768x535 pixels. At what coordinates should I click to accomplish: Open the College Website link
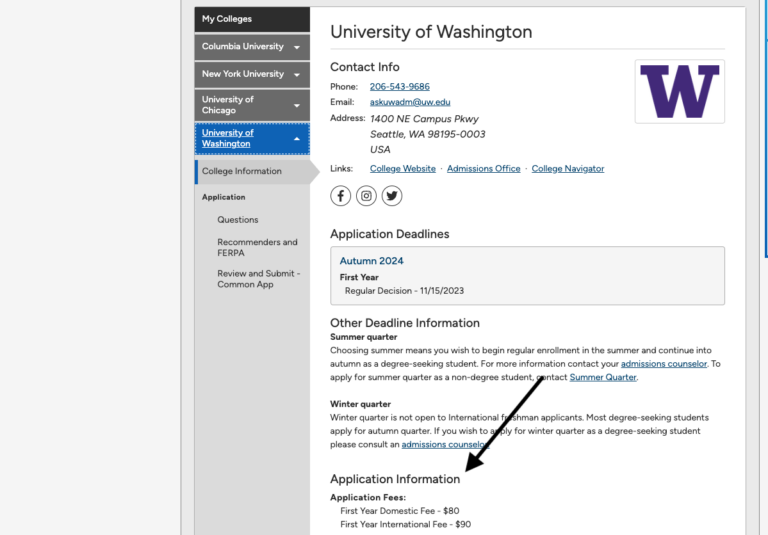tap(403, 169)
